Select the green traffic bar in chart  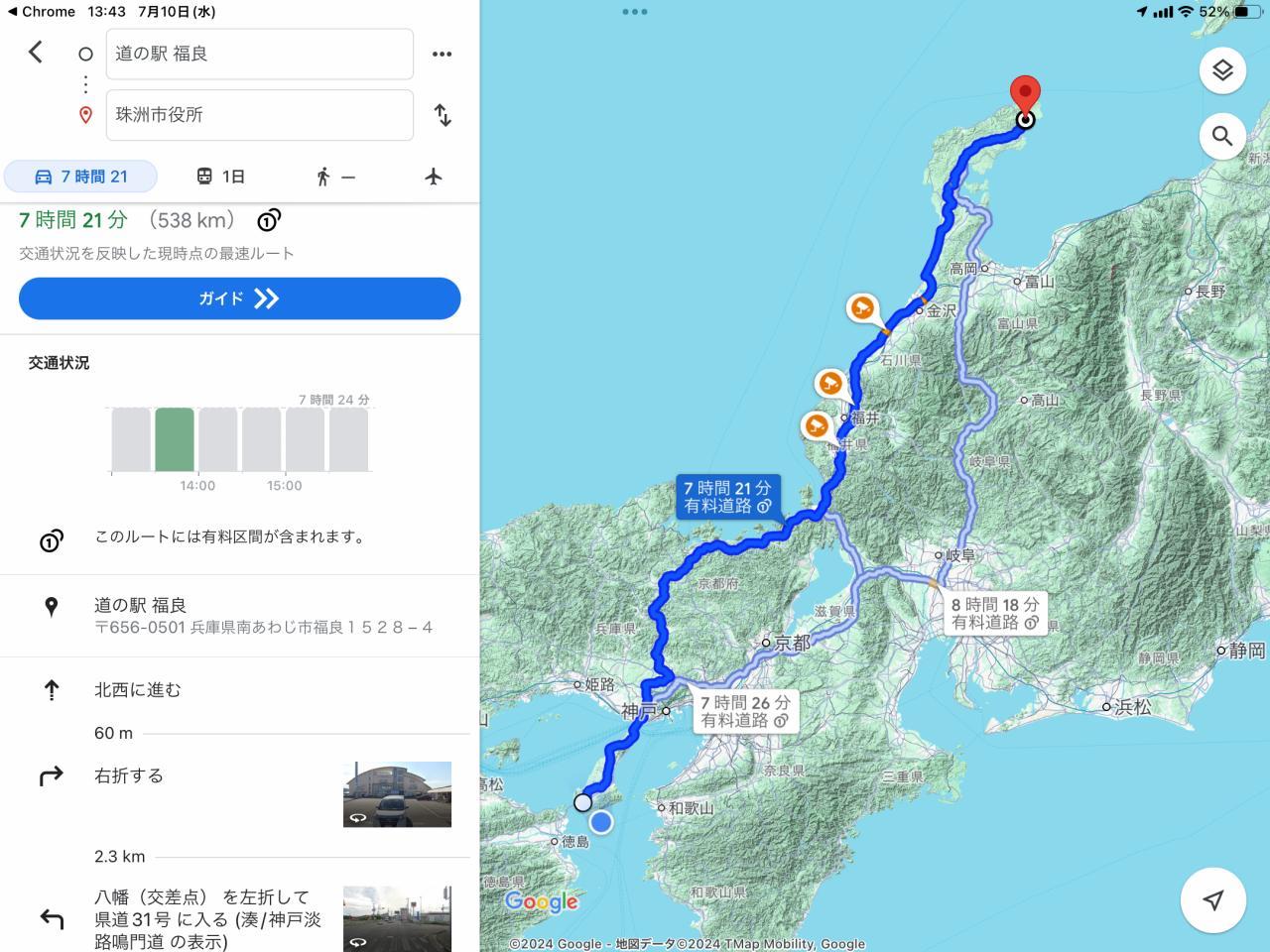tap(175, 439)
